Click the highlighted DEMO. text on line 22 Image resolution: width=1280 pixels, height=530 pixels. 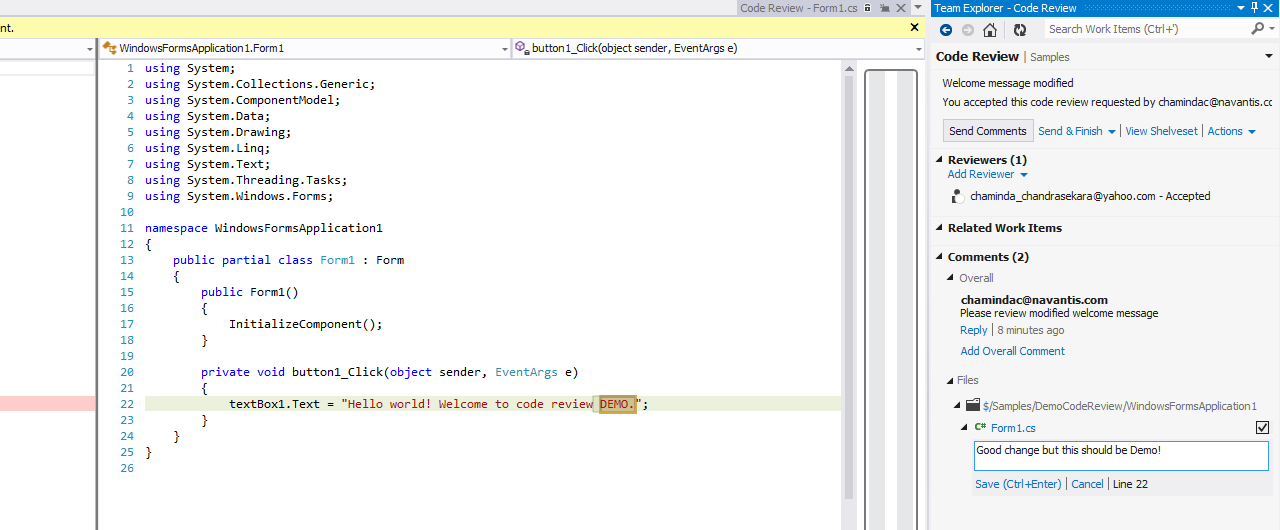pos(617,404)
